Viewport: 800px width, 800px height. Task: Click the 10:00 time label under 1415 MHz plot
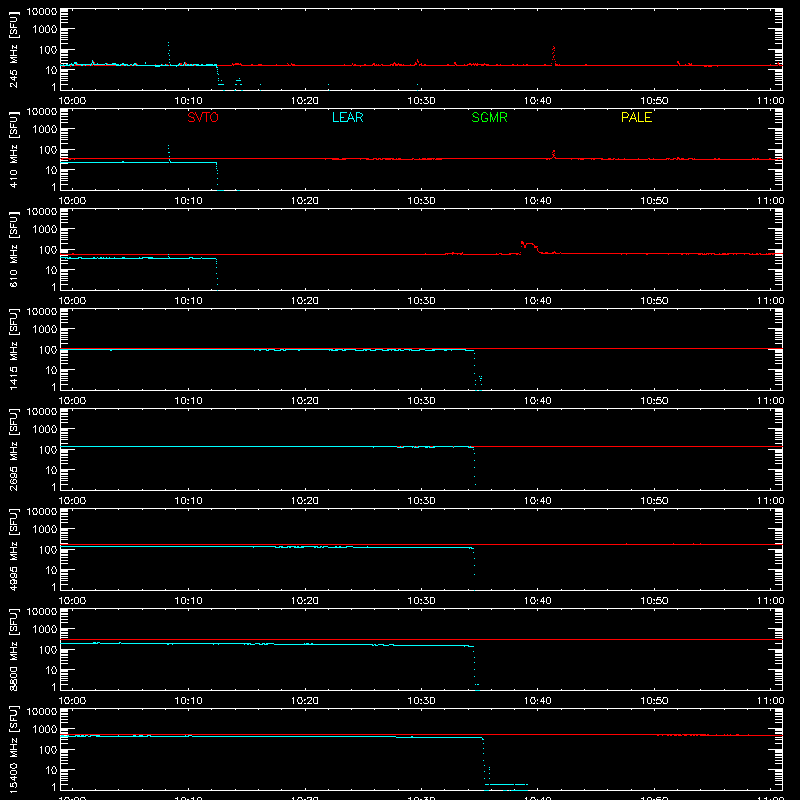(x=72, y=401)
